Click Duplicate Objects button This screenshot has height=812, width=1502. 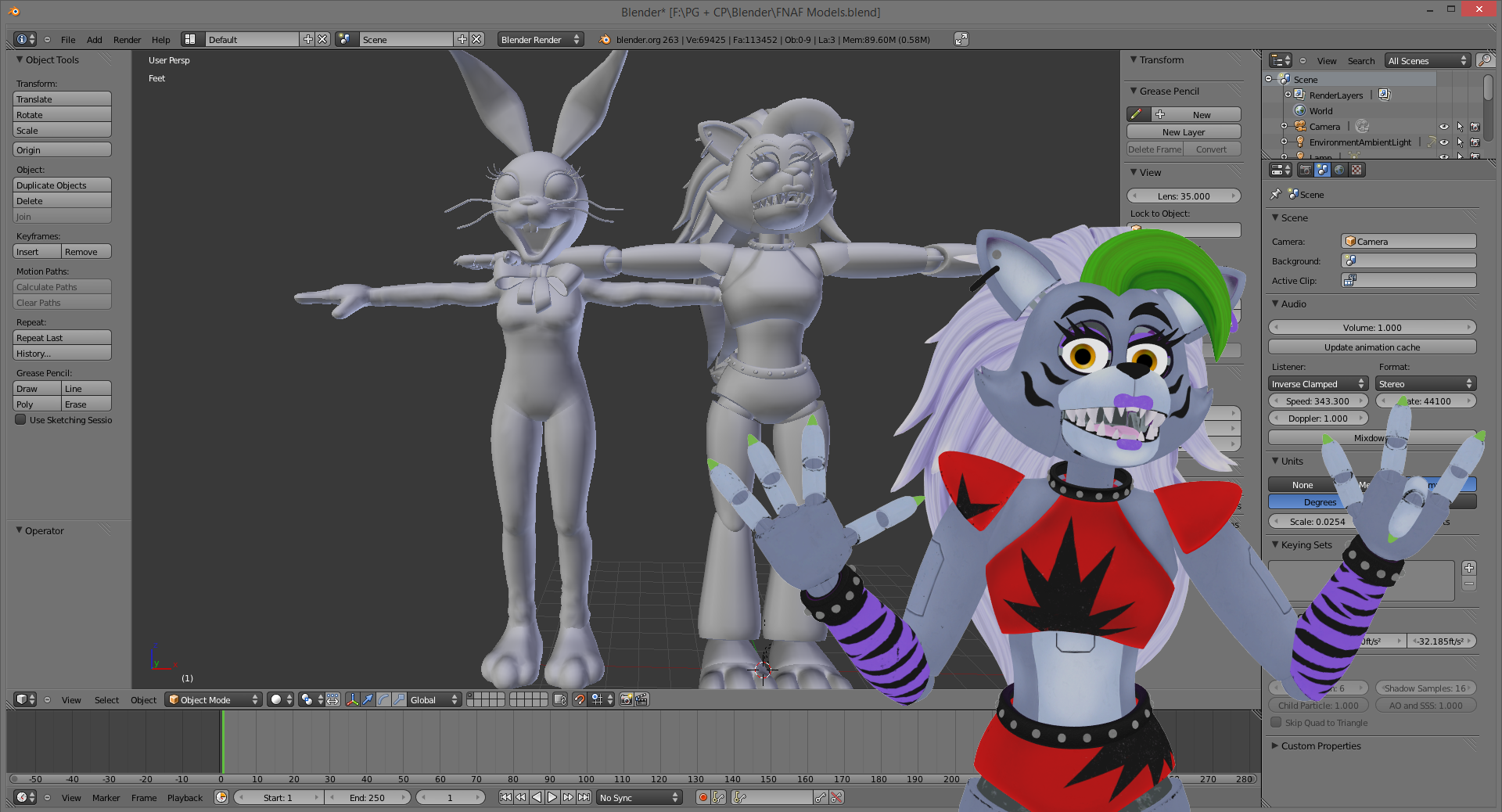tap(62, 185)
